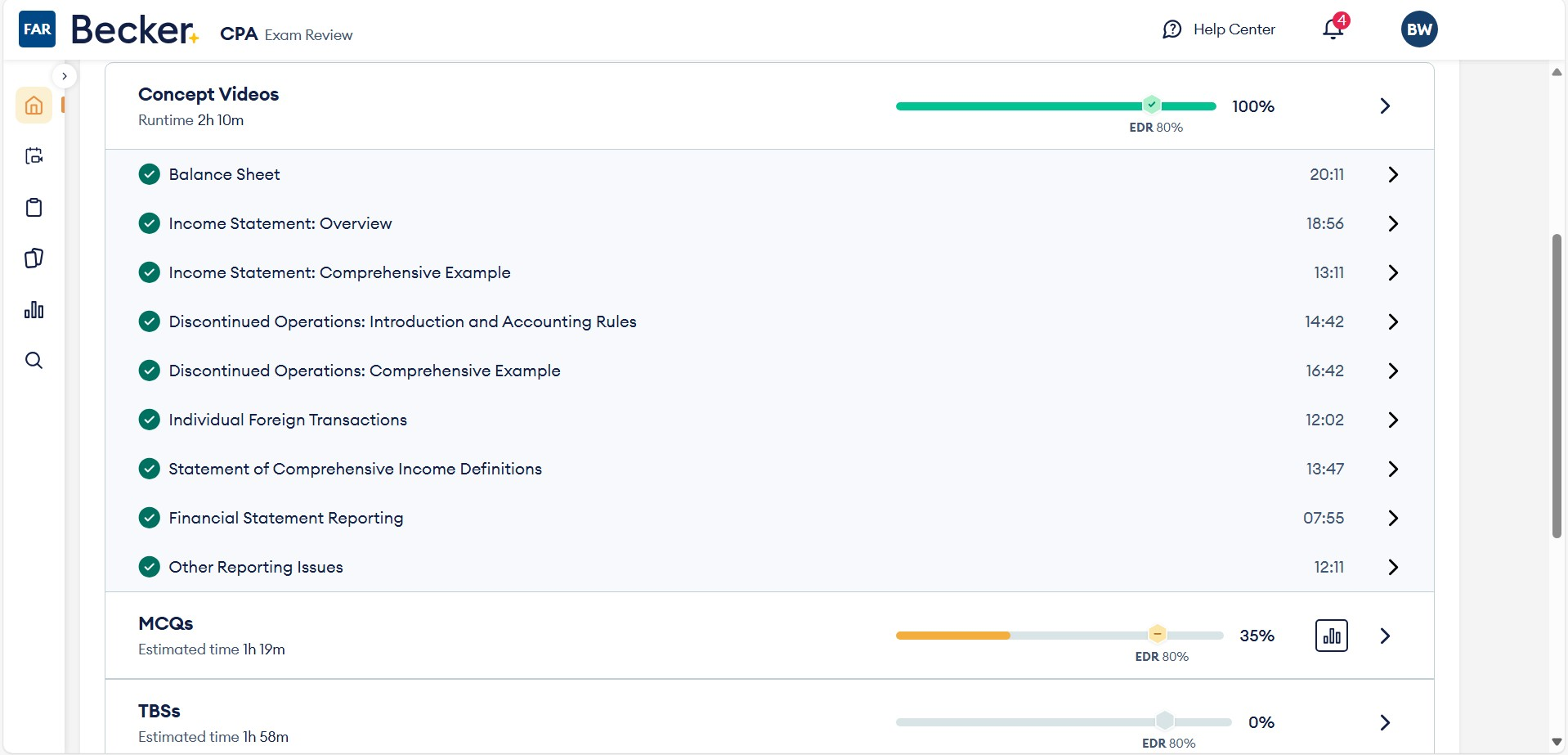Open the clipboard study tasks icon
The image size is (1568, 755).
point(34,207)
